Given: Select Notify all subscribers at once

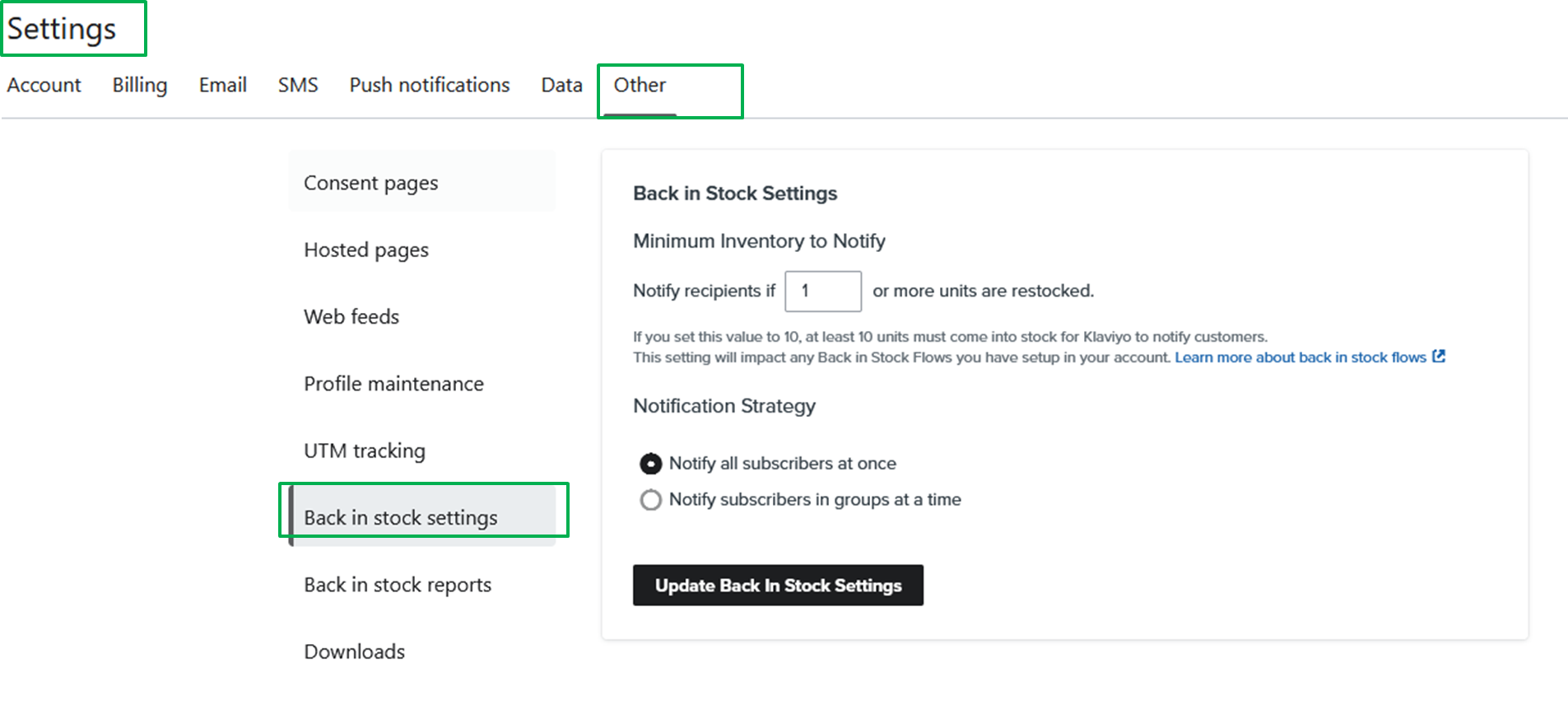Looking at the screenshot, I should pyautogui.click(x=651, y=464).
